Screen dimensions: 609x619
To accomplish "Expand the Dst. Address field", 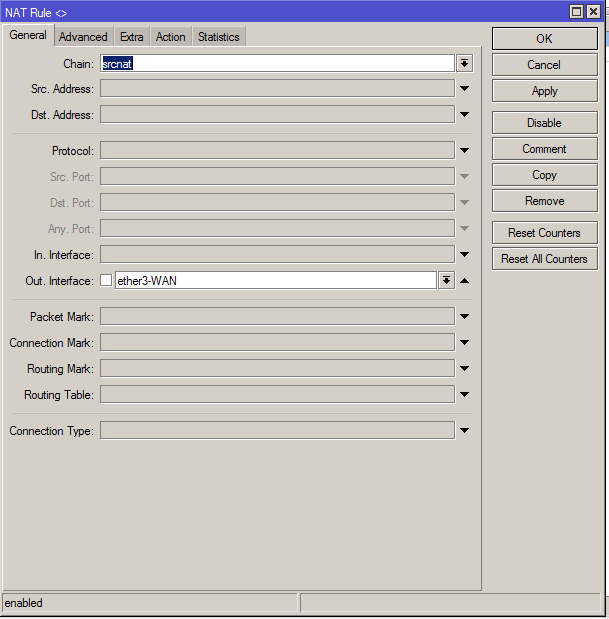I will pyautogui.click(x=465, y=114).
